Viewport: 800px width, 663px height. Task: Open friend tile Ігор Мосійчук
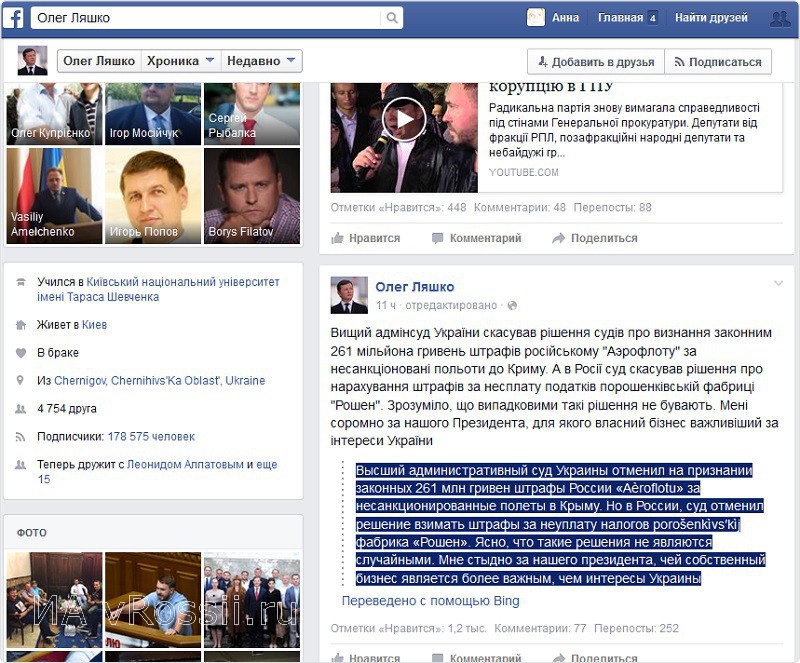153,114
